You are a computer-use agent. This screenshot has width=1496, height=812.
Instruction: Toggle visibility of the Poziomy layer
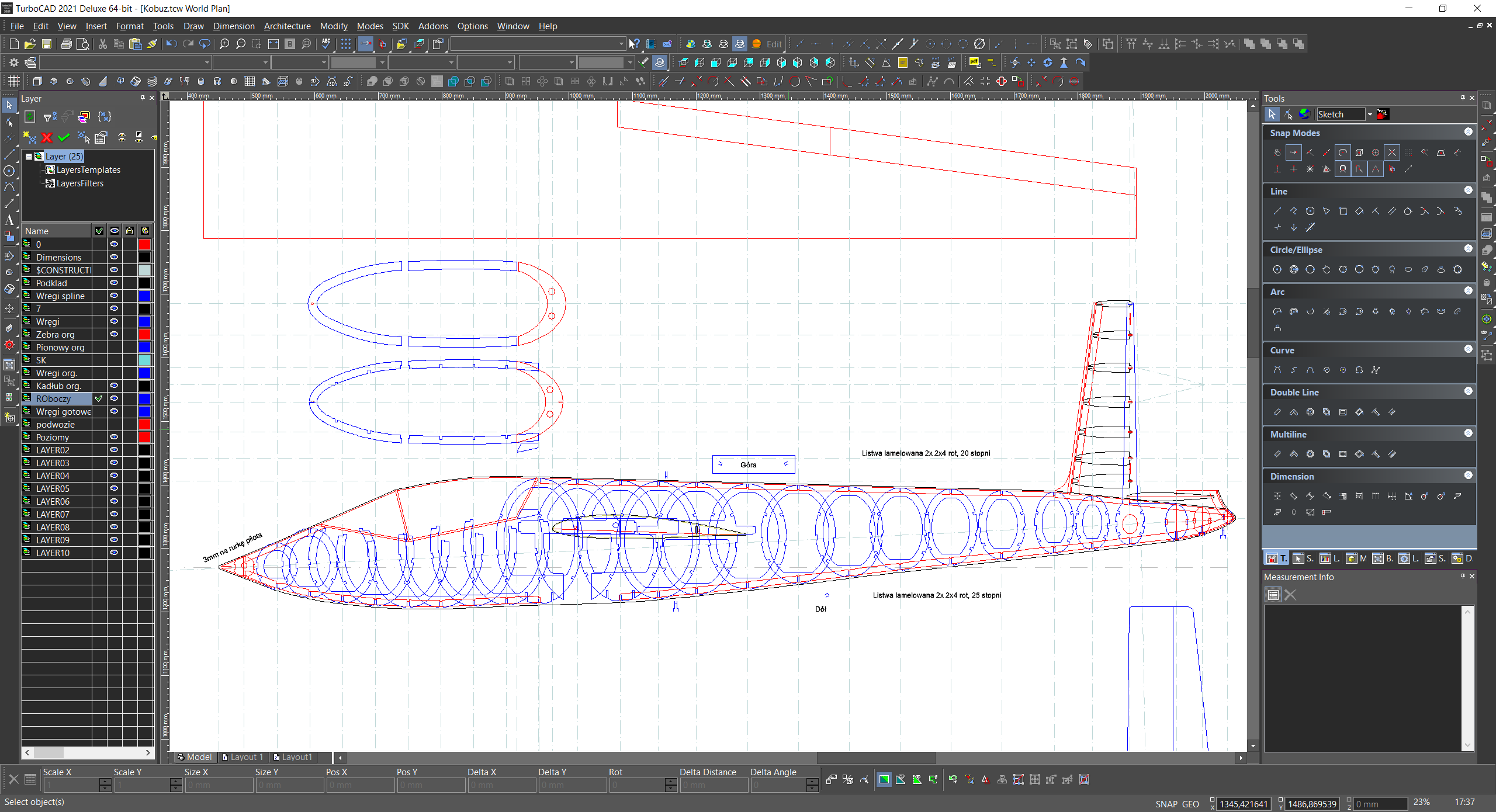[x=114, y=437]
